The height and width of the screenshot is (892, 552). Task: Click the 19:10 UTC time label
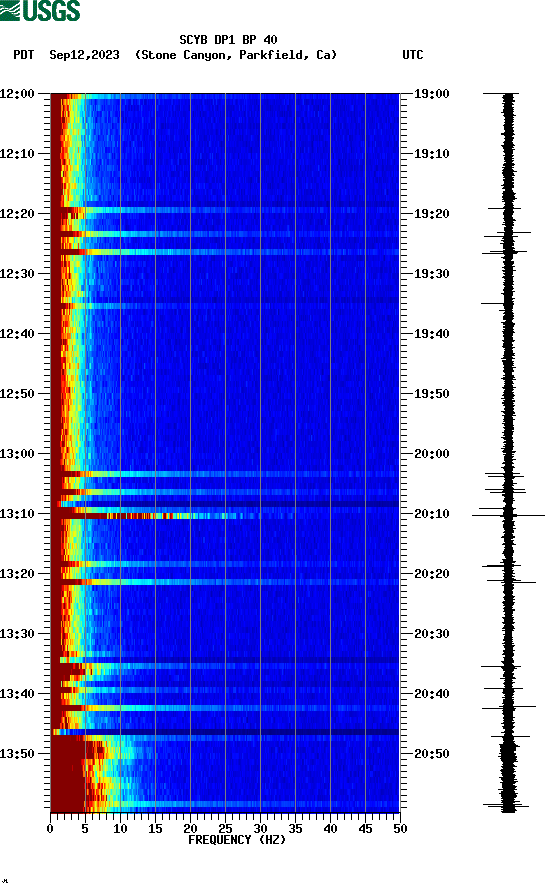pos(431,154)
